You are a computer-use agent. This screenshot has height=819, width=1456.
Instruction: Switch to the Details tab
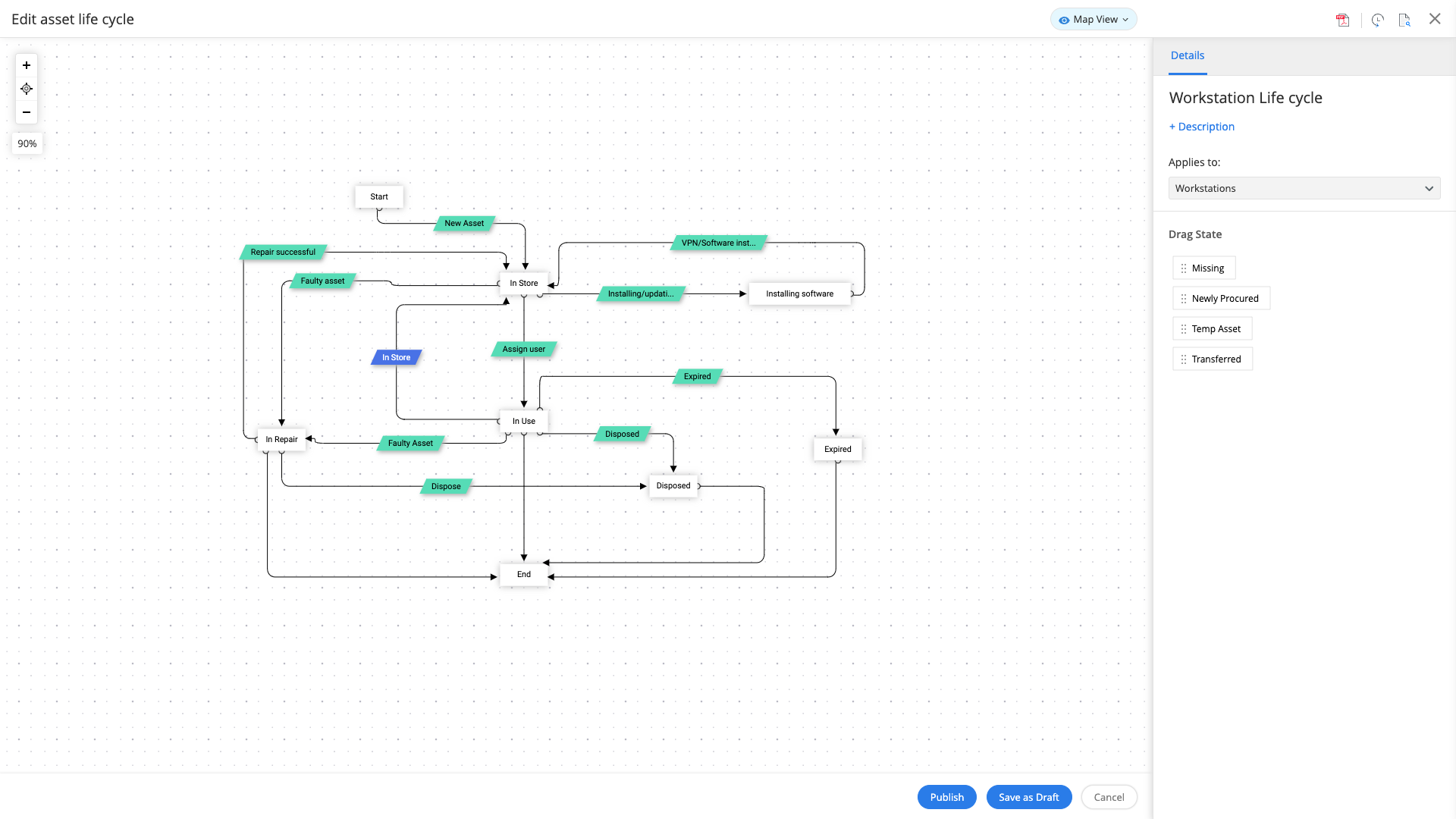[x=1187, y=55]
